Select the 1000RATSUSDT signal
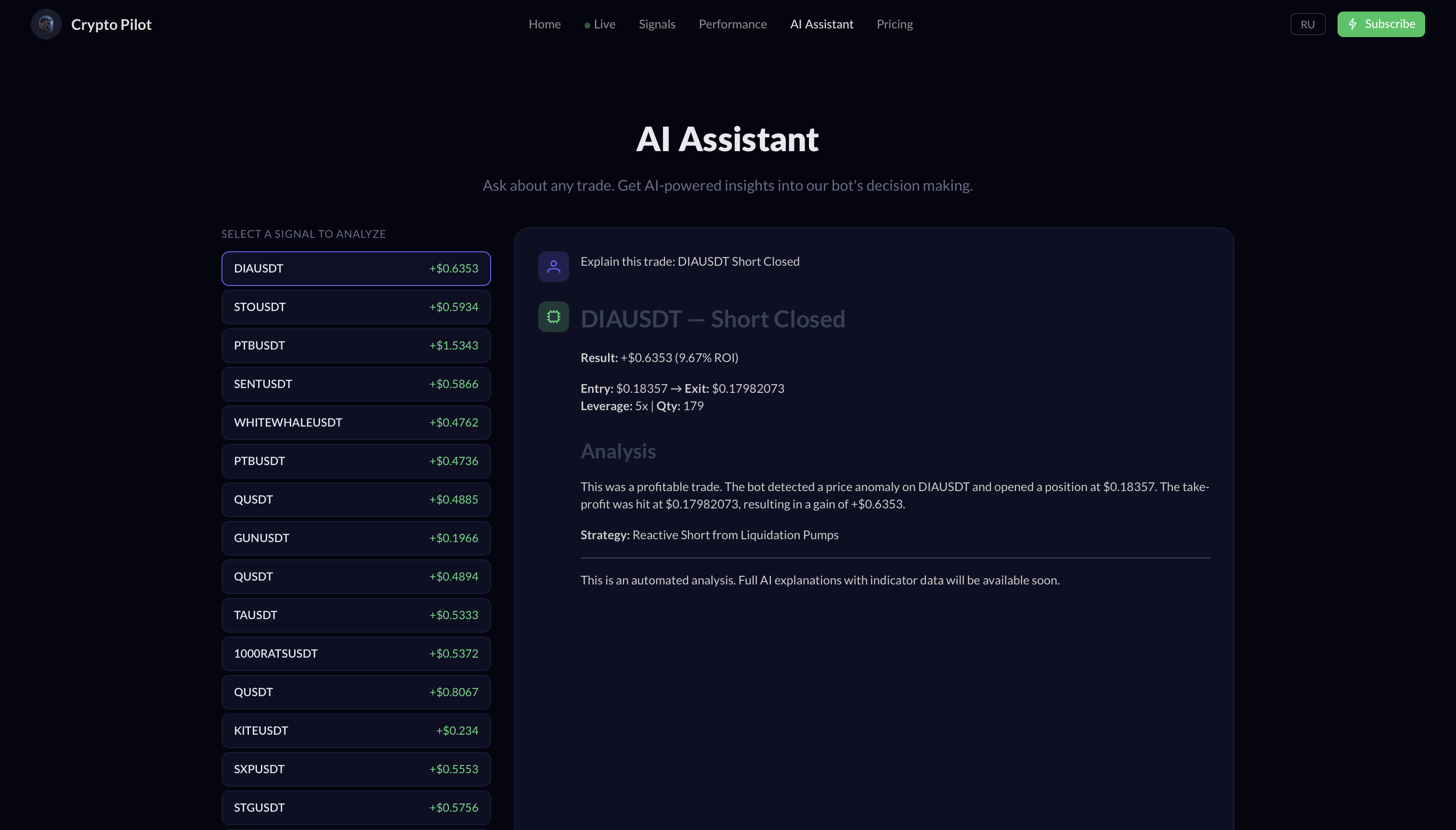Image resolution: width=1456 pixels, height=830 pixels. point(356,653)
